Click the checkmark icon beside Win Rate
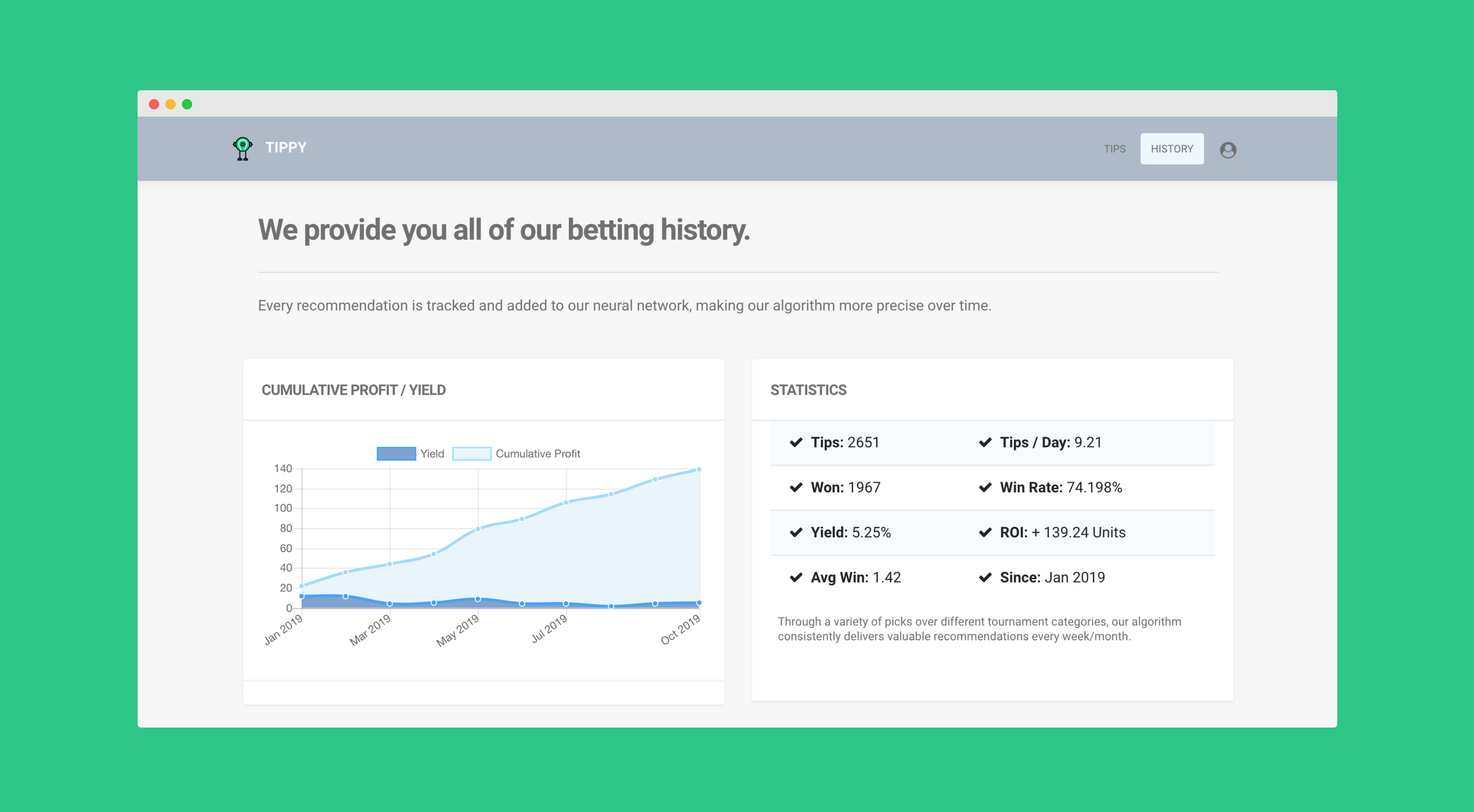The image size is (1474, 812). coord(985,487)
